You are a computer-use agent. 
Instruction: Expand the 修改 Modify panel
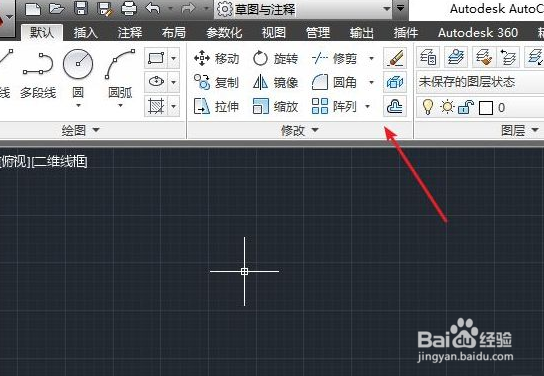coord(300,130)
